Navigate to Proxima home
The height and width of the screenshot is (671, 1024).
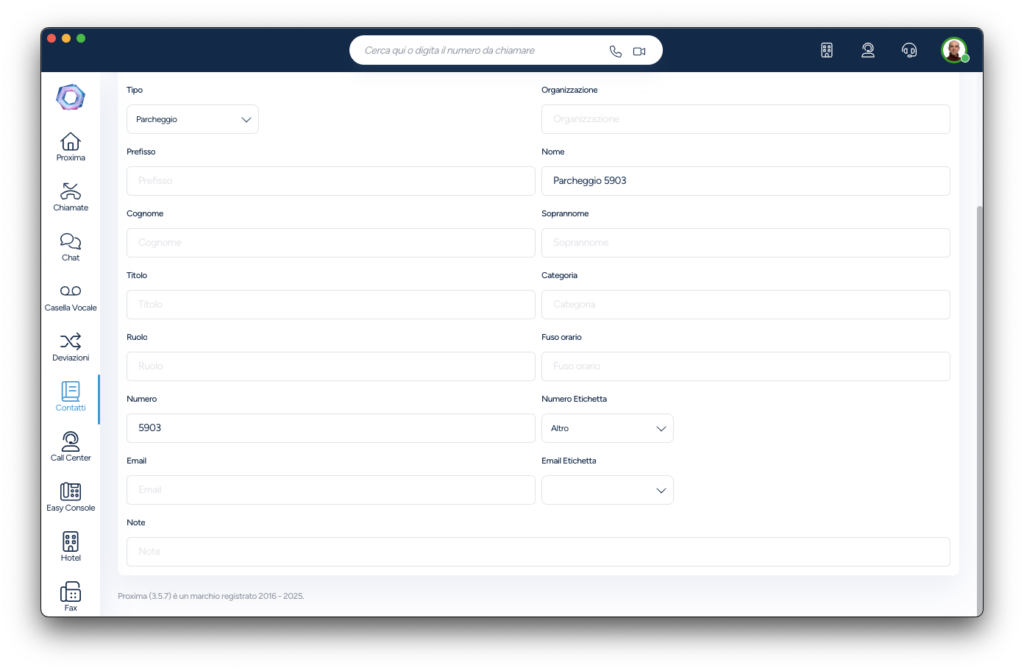[70, 147]
